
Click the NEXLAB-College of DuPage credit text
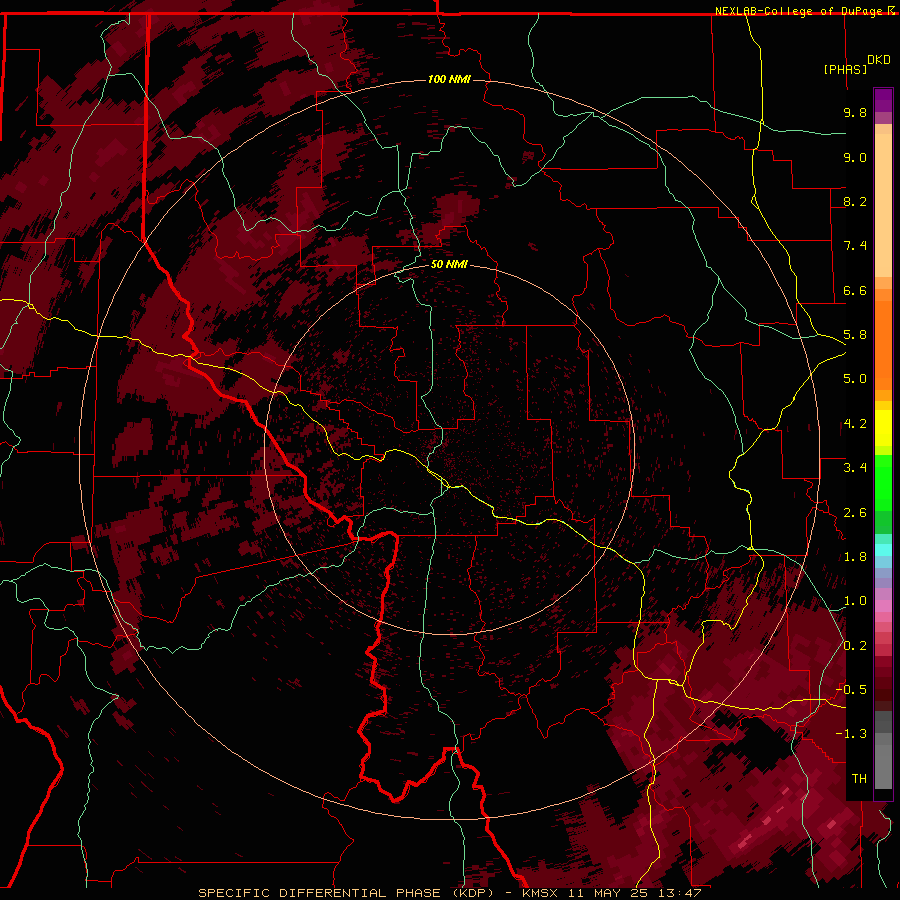pyautogui.click(x=804, y=11)
